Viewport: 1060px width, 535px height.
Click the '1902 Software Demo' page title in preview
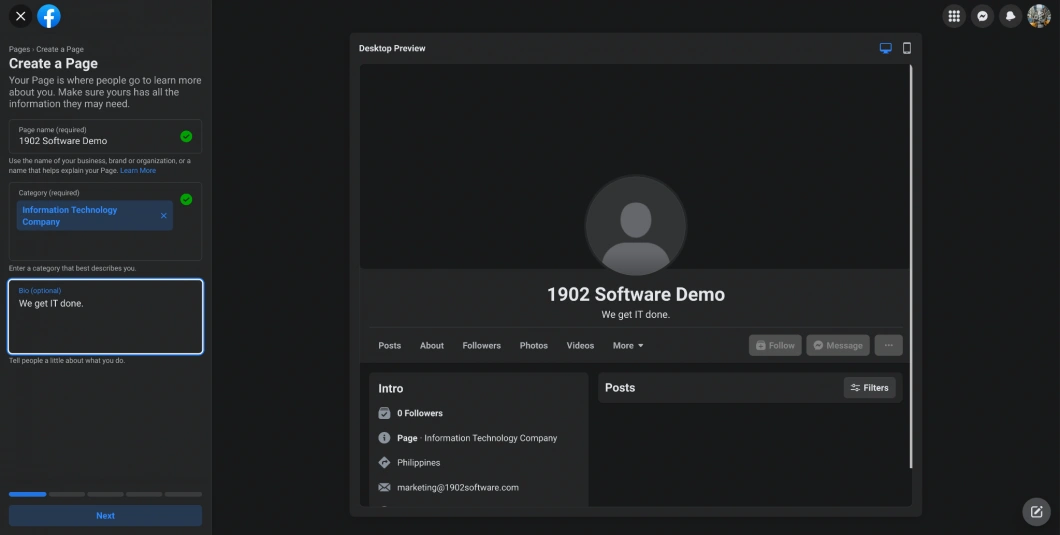[635, 294]
